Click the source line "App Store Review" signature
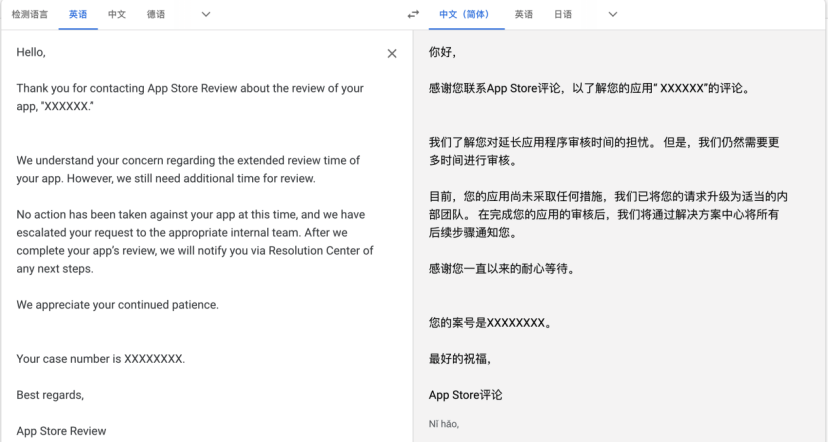The width and height of the screenshot is (830, 442). click(61, 431)
